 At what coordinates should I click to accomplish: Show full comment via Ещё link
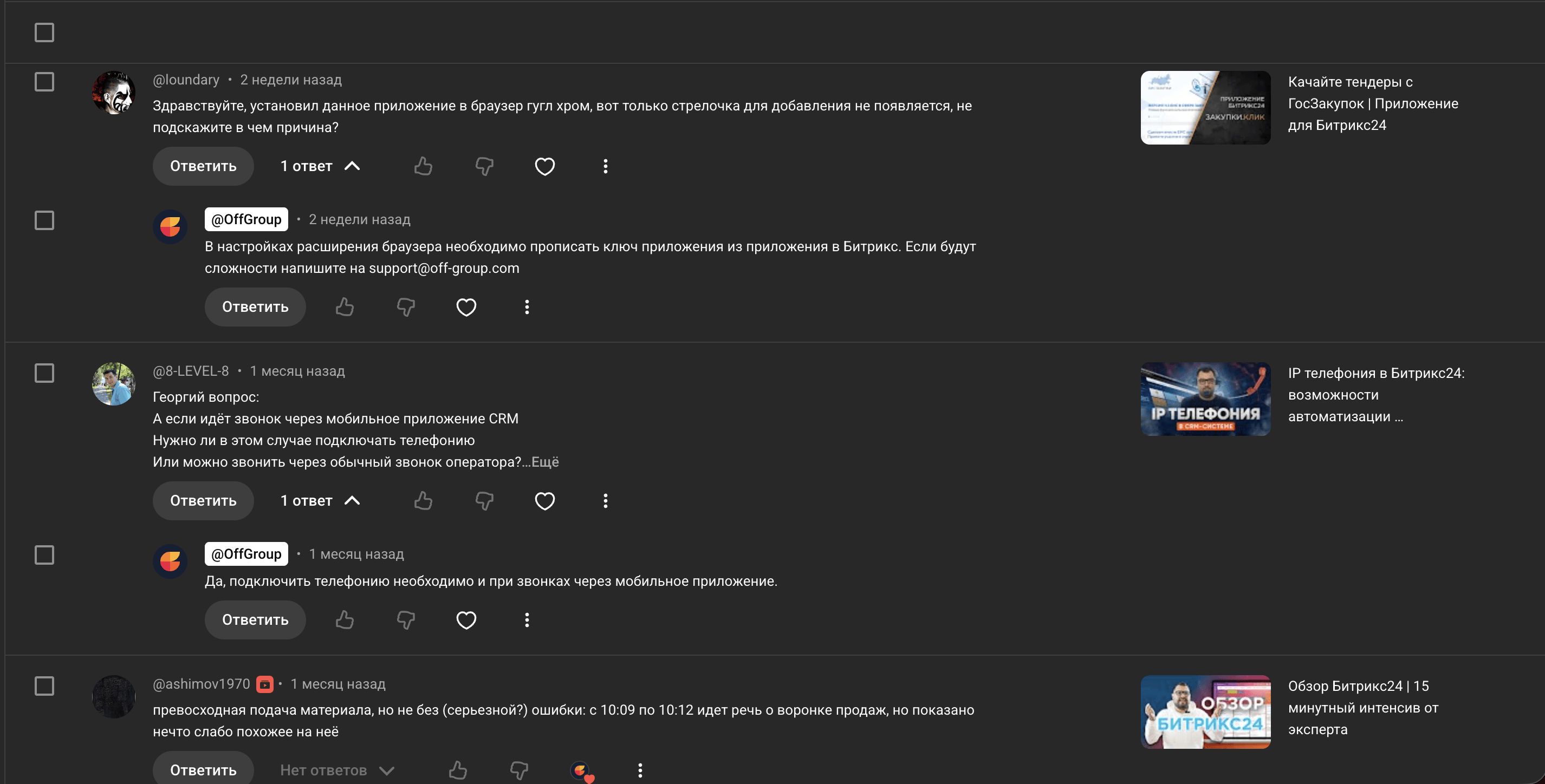544,462
